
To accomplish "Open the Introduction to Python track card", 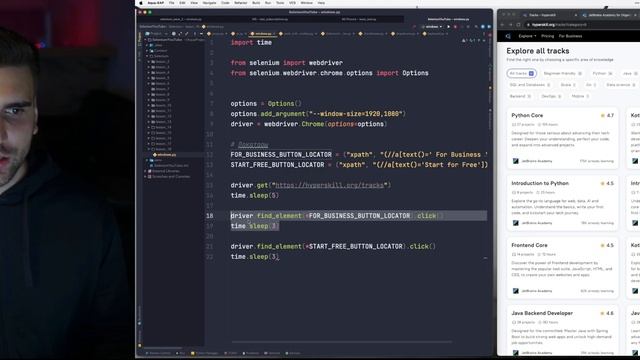I will click(x=562, y=203).
